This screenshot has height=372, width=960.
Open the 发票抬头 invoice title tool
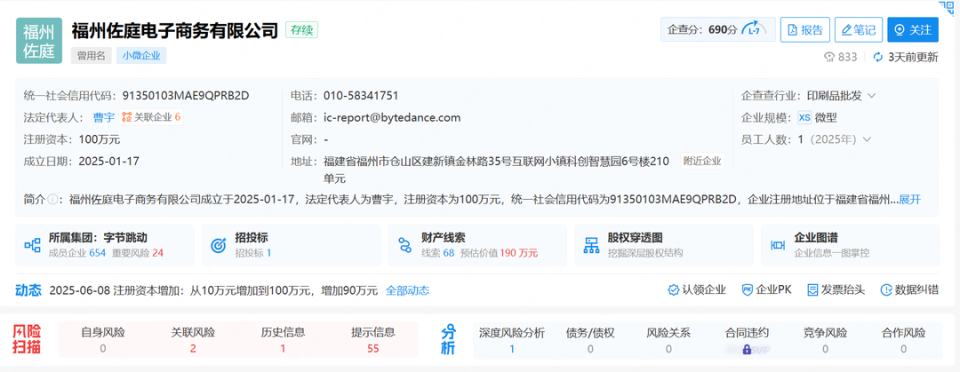(x=836, y=290)
